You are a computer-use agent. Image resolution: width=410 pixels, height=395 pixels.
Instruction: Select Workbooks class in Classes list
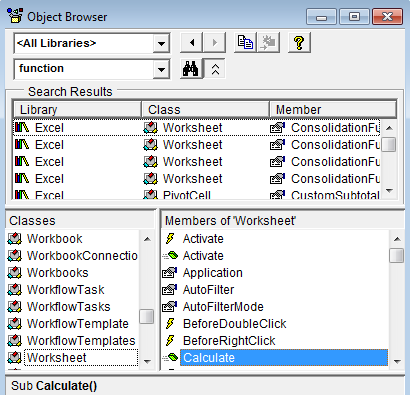coord(57,273)
